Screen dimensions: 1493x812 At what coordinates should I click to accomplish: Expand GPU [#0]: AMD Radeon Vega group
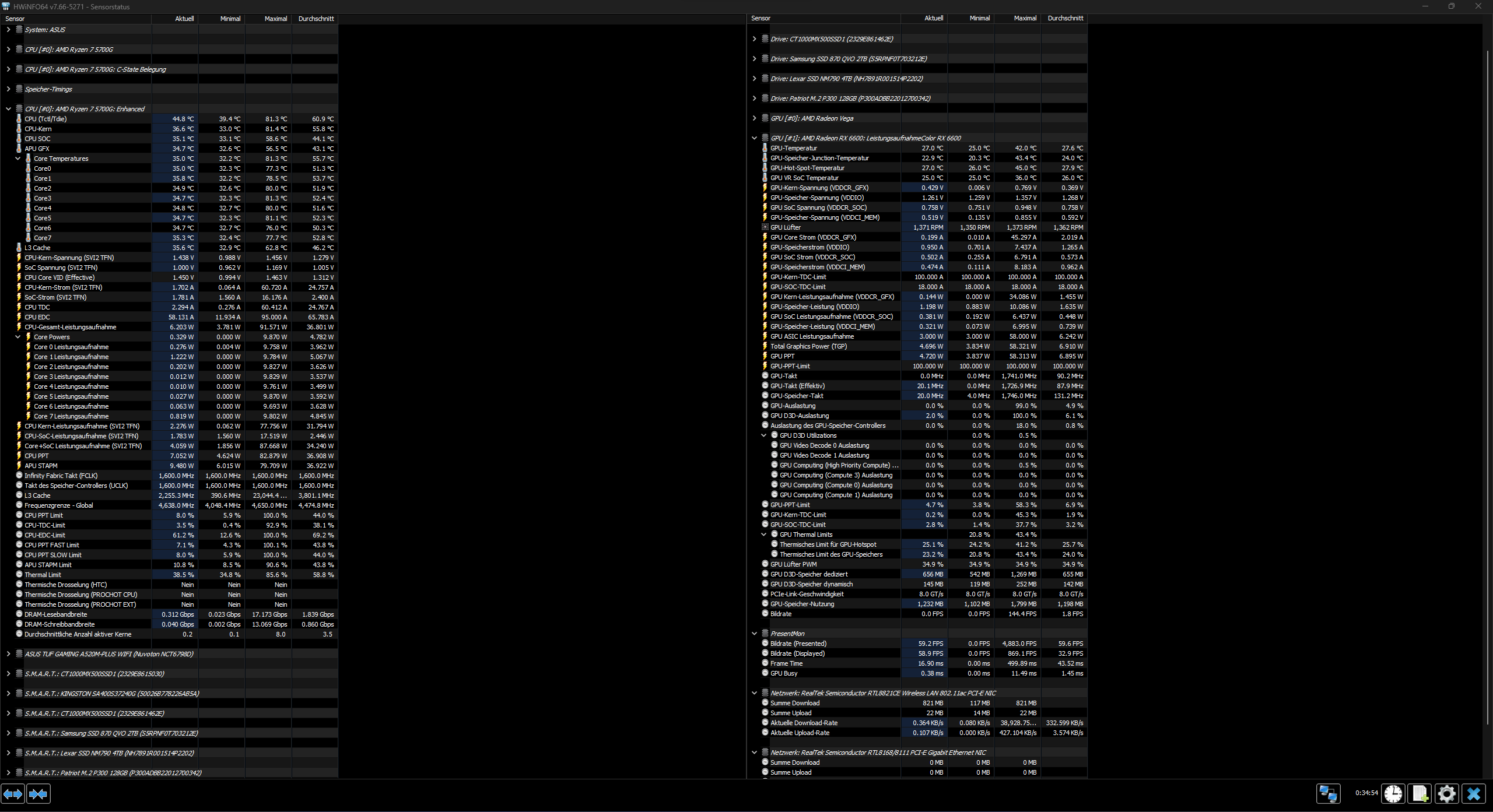(x=754, y=118)
